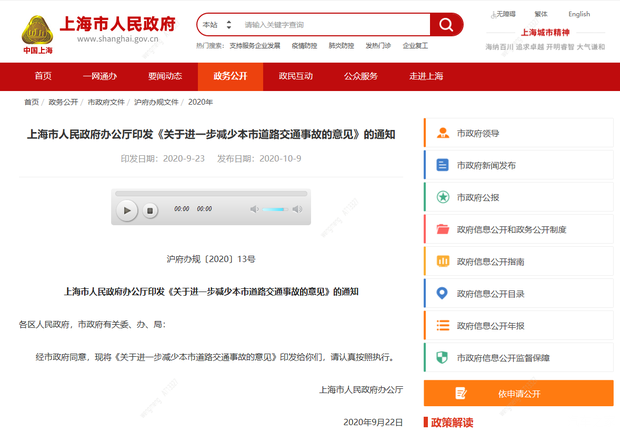Click the 印发日期 2020-9-23 text
Image resolution: width=620 pixels, height=432 pixels.
[163, 158]
